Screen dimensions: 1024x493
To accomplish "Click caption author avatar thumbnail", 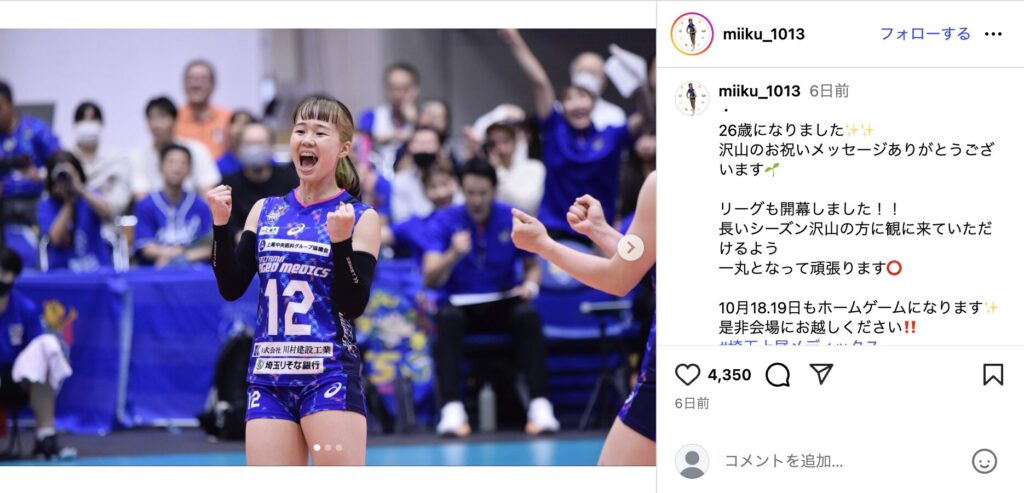I will point(692,99).
